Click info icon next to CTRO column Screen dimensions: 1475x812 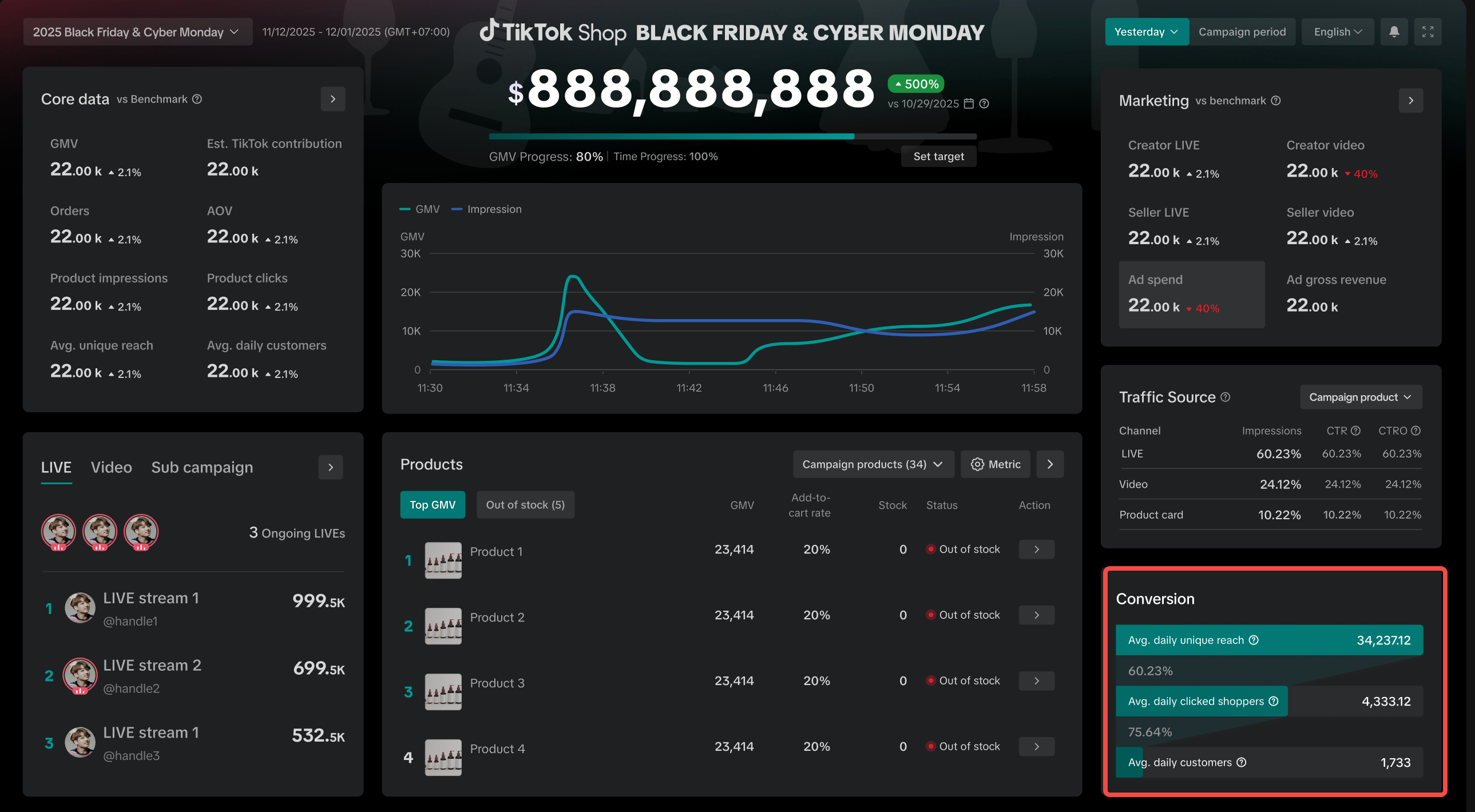1415,431
